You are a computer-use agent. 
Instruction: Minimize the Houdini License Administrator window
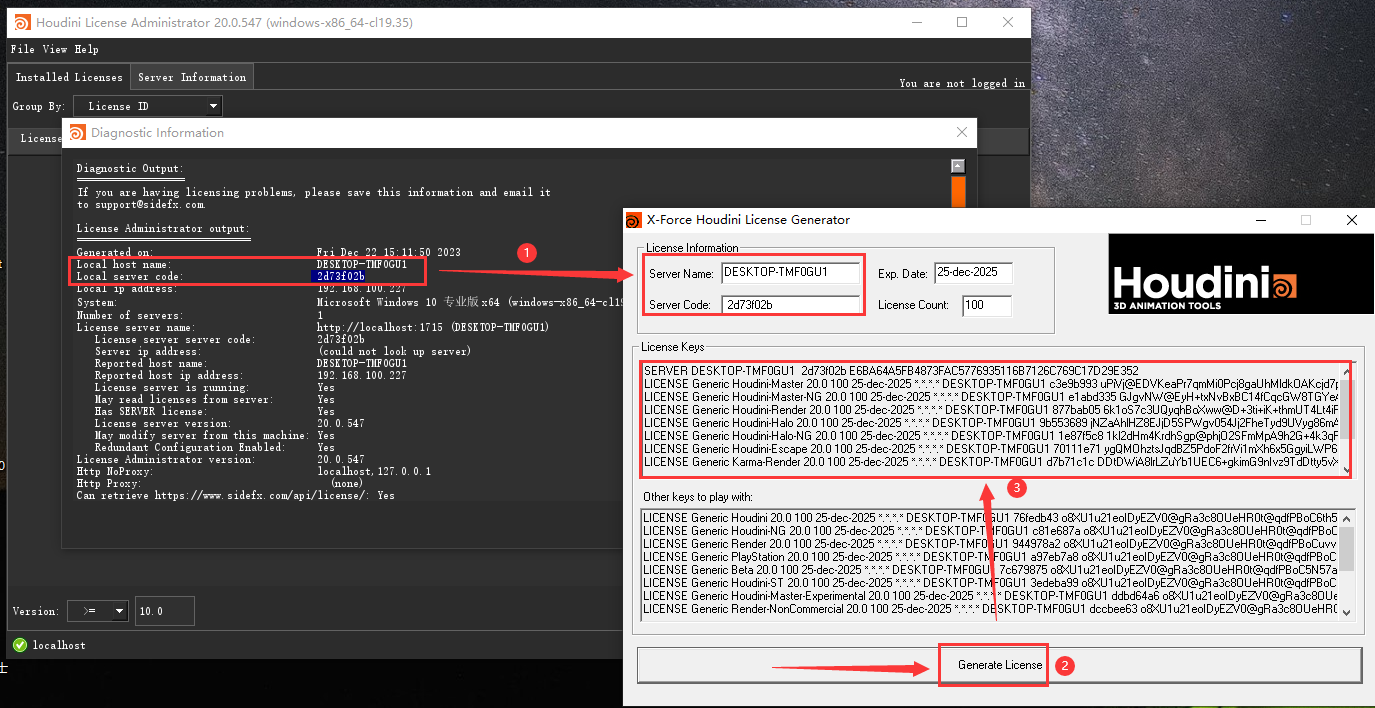[915, 22]
